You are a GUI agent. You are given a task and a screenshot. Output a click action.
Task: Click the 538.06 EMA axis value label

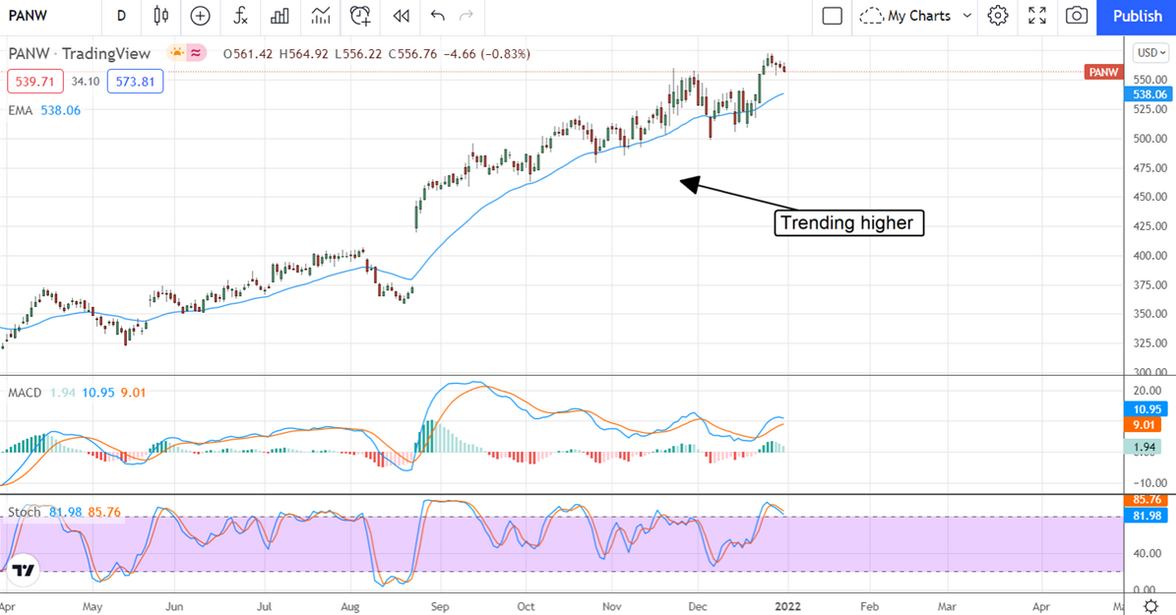click(x=1149, y=94)
